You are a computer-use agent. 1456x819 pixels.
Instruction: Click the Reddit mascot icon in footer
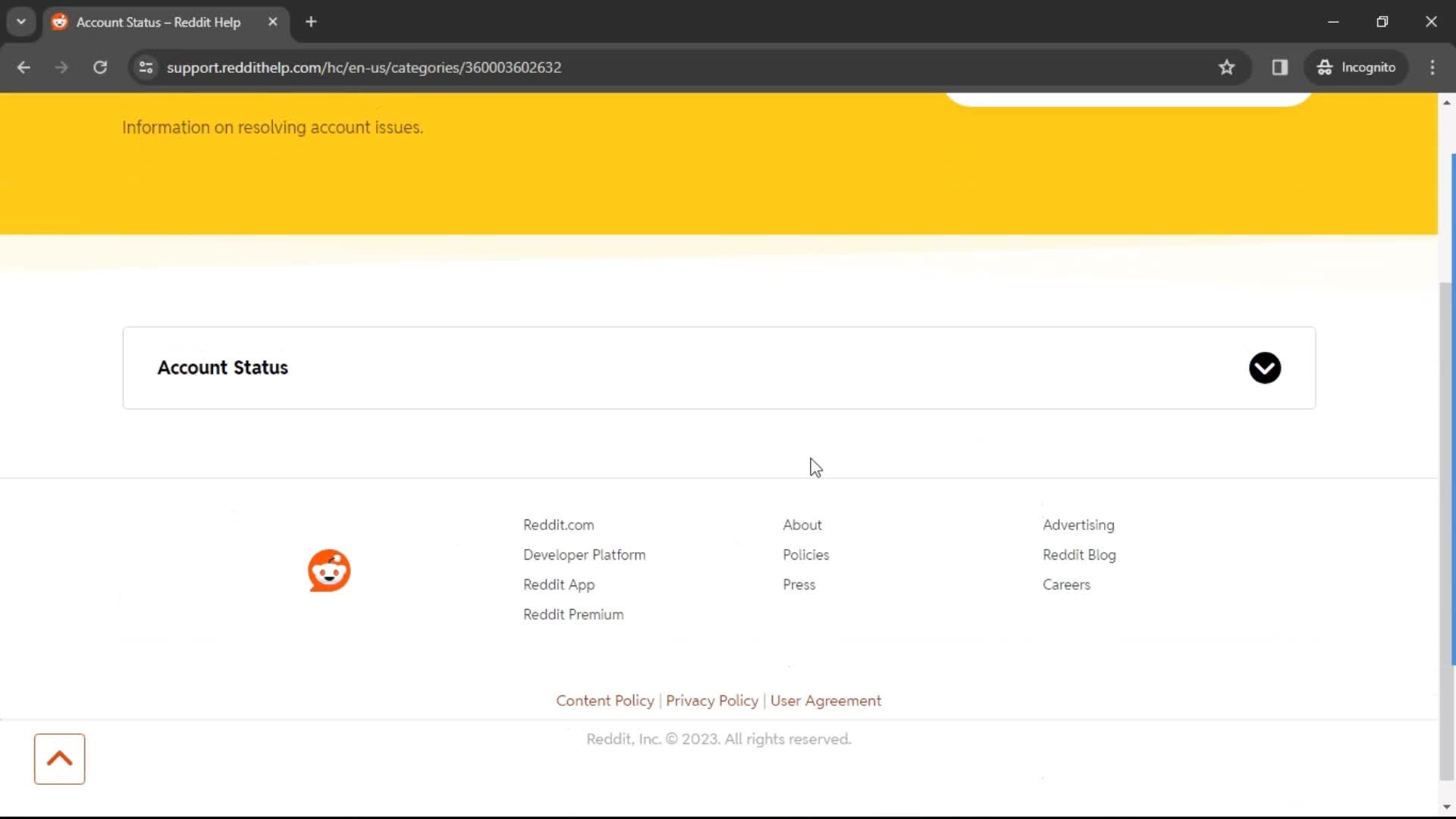tap(328, 569)
